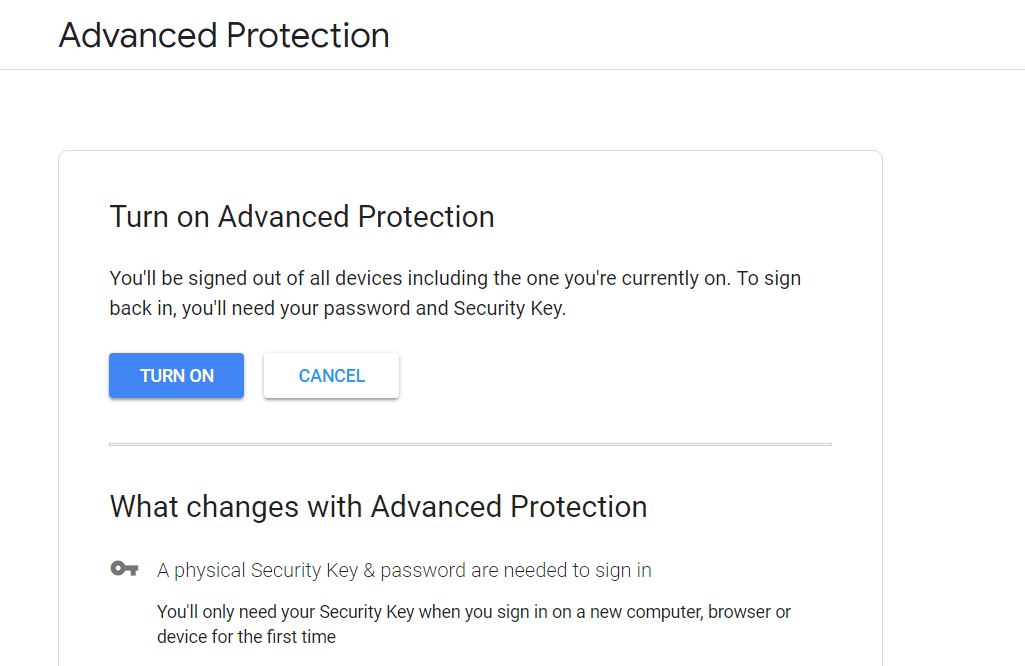Click the line "You'll only need your Security Key"
The width and height of the screenshot is (1025, 666).
473,611
